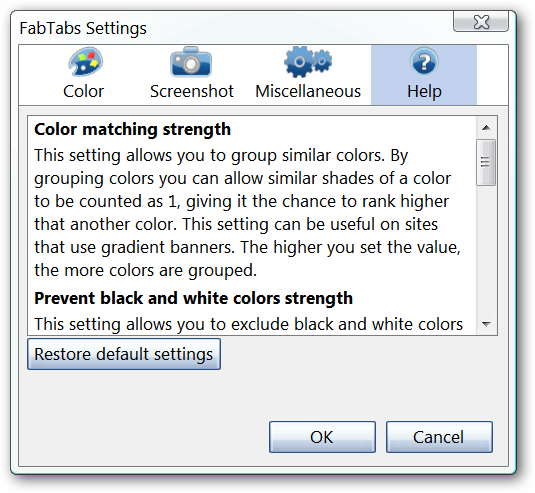535x493 pixels.
Task: Confirm settings with the OK button
Action: click(322, 437)
